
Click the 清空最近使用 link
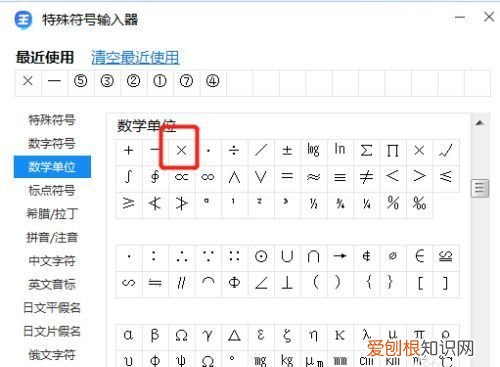(x=135, y=57)
